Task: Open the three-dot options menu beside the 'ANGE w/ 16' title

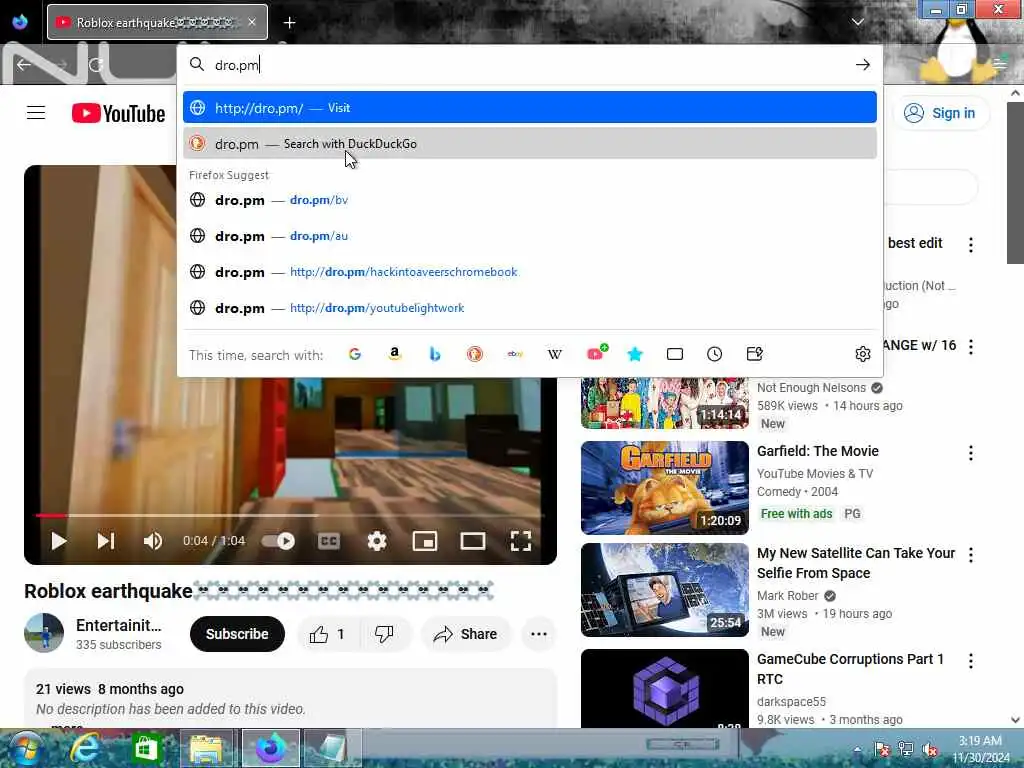Action: tap(970, 347)
